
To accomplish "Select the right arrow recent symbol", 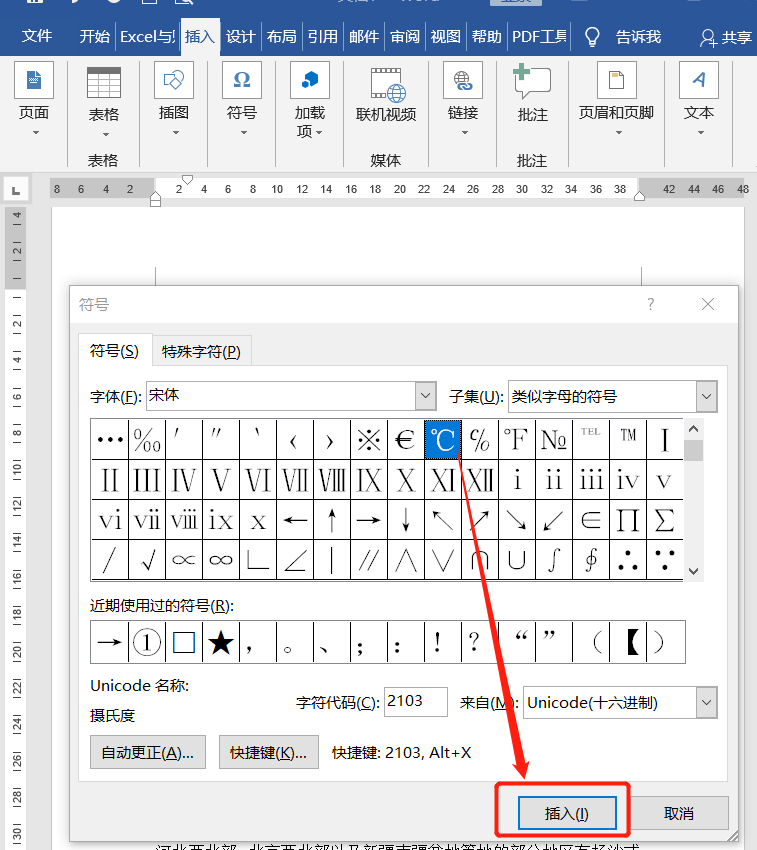I will pos(110,642).
